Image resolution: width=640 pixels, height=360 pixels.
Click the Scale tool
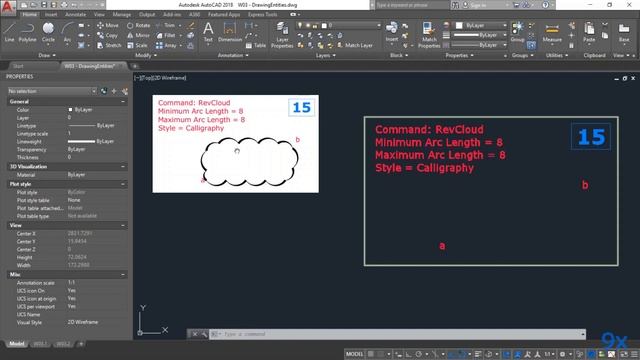tap(137, 45)
